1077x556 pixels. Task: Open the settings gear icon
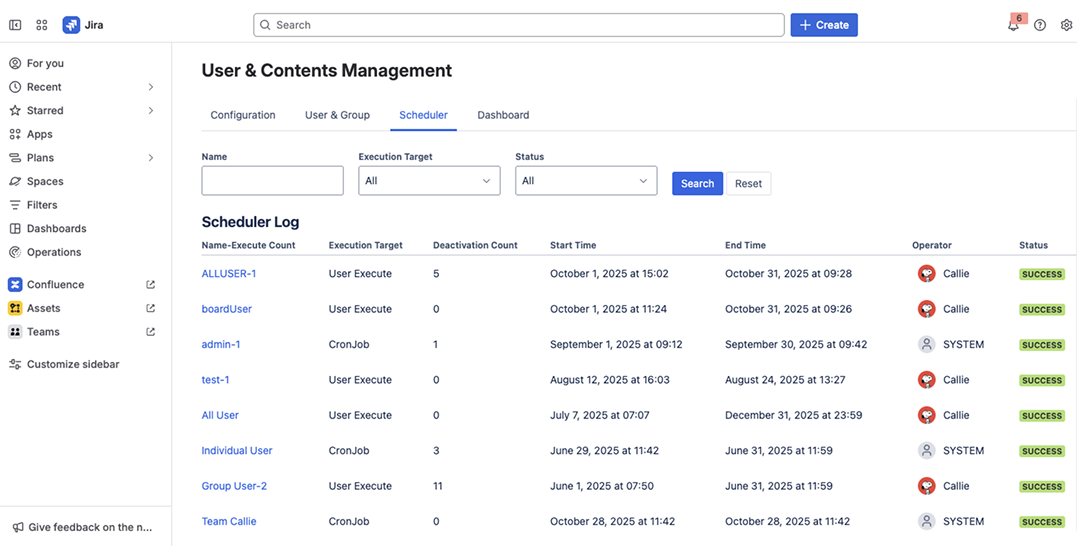coord(1066,25)
